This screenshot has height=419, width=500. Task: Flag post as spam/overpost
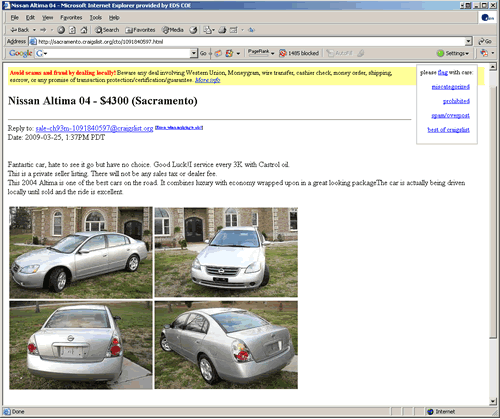[451, 115]
